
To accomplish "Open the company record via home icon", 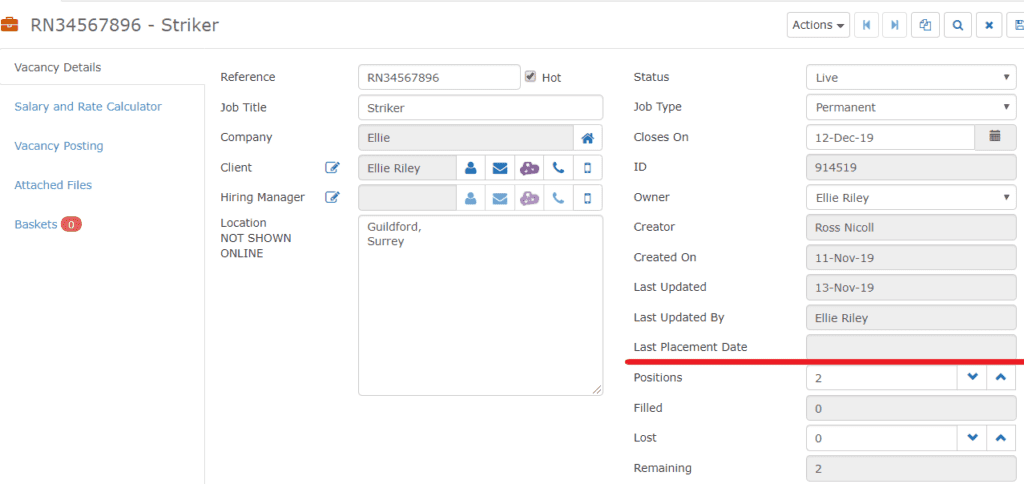I will 588,138.
